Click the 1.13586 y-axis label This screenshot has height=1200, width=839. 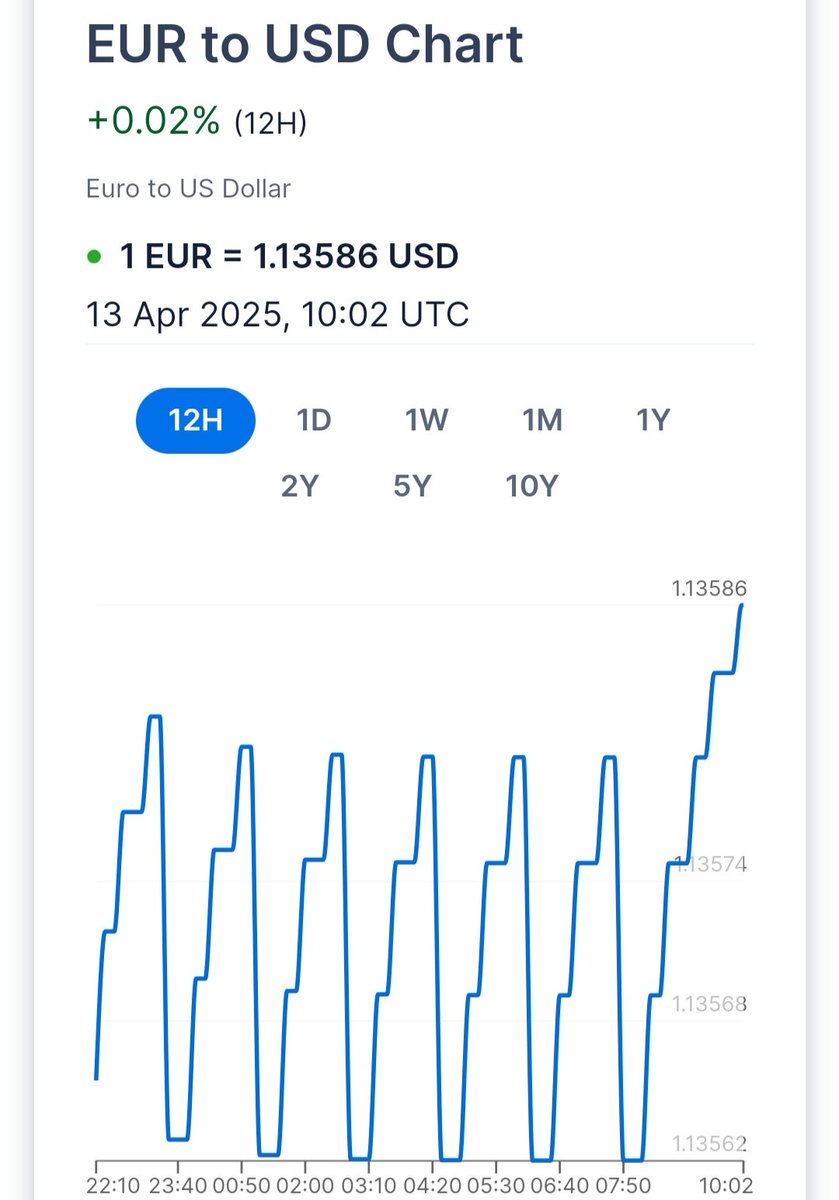(x=710, y=588)
